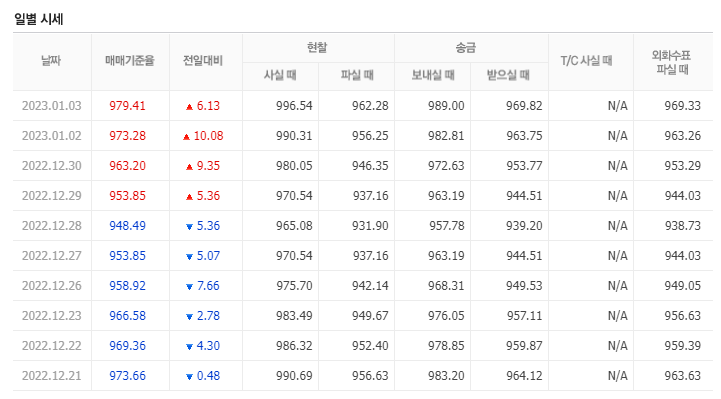This screenshot has height=399, width=721.
Task: Select the cash buy value 996.54
Action: 294,106
